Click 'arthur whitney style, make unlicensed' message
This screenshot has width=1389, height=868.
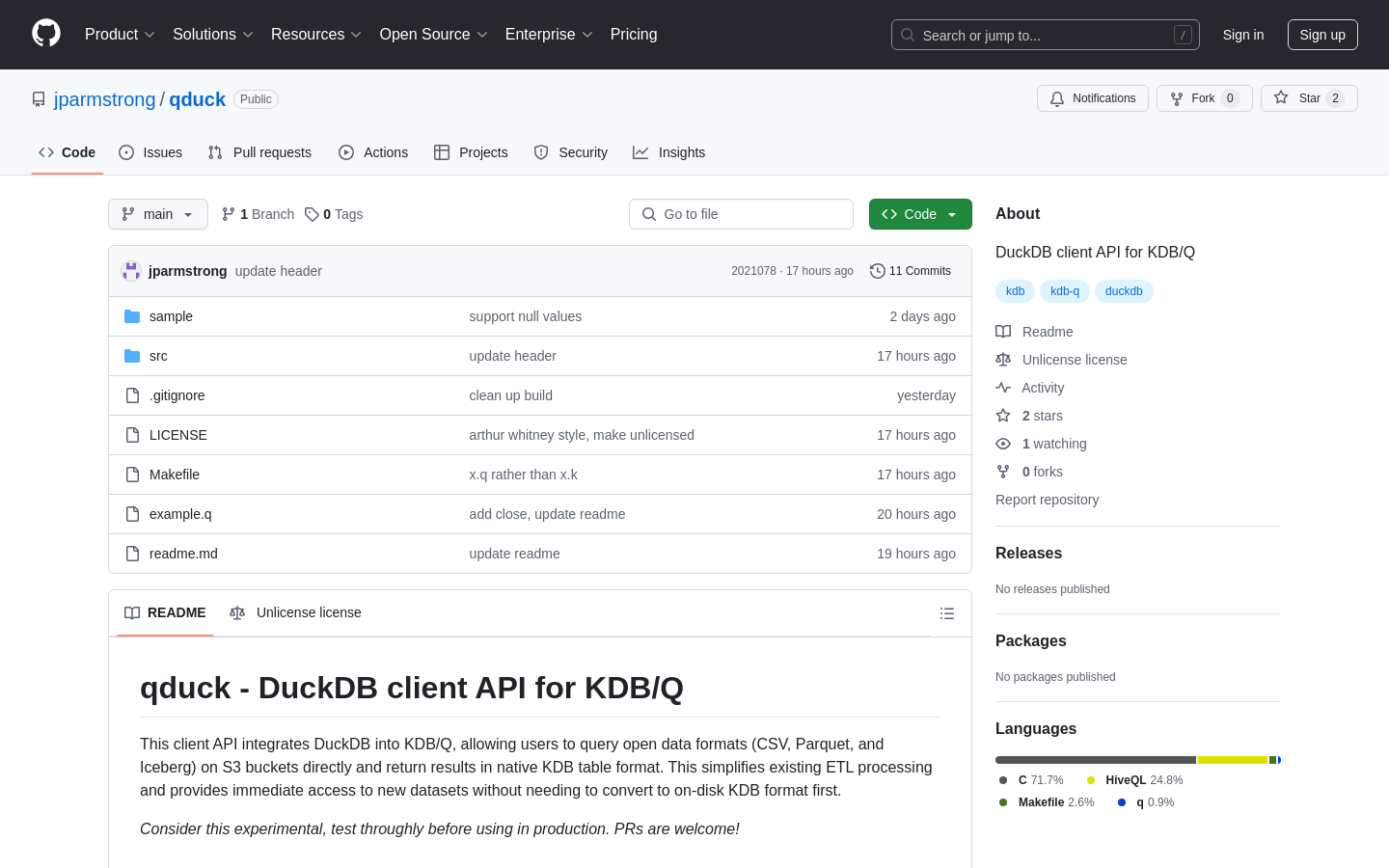tap(582, 435)
